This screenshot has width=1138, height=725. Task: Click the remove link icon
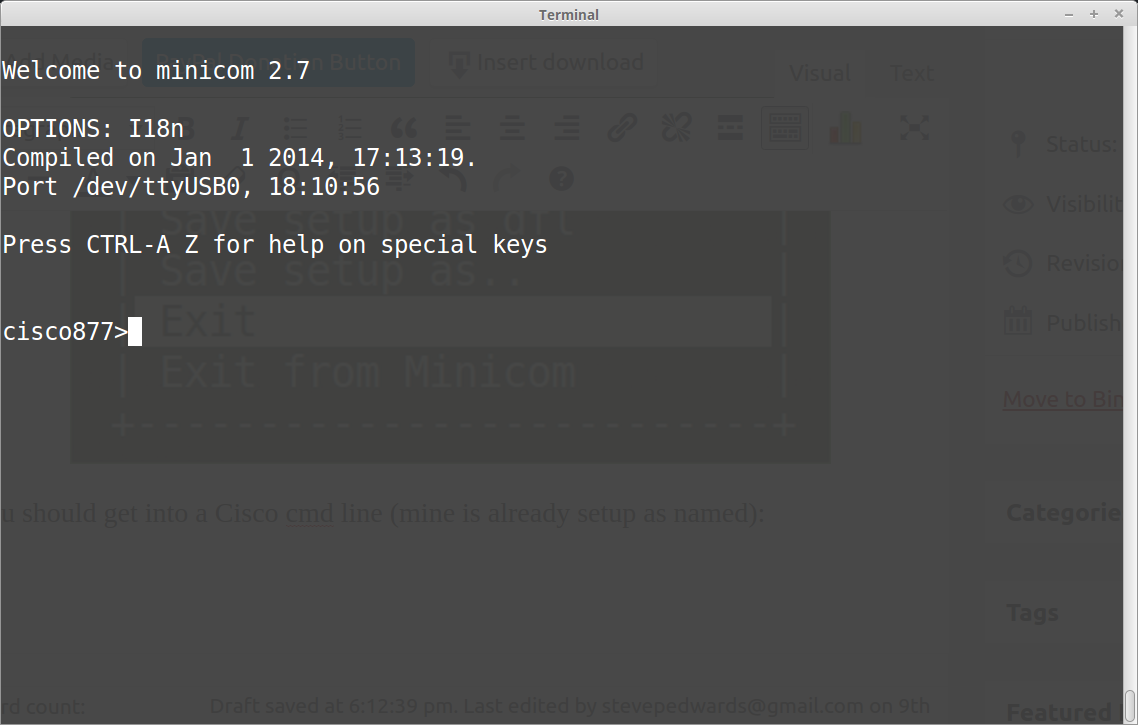(x=676, y=128)
